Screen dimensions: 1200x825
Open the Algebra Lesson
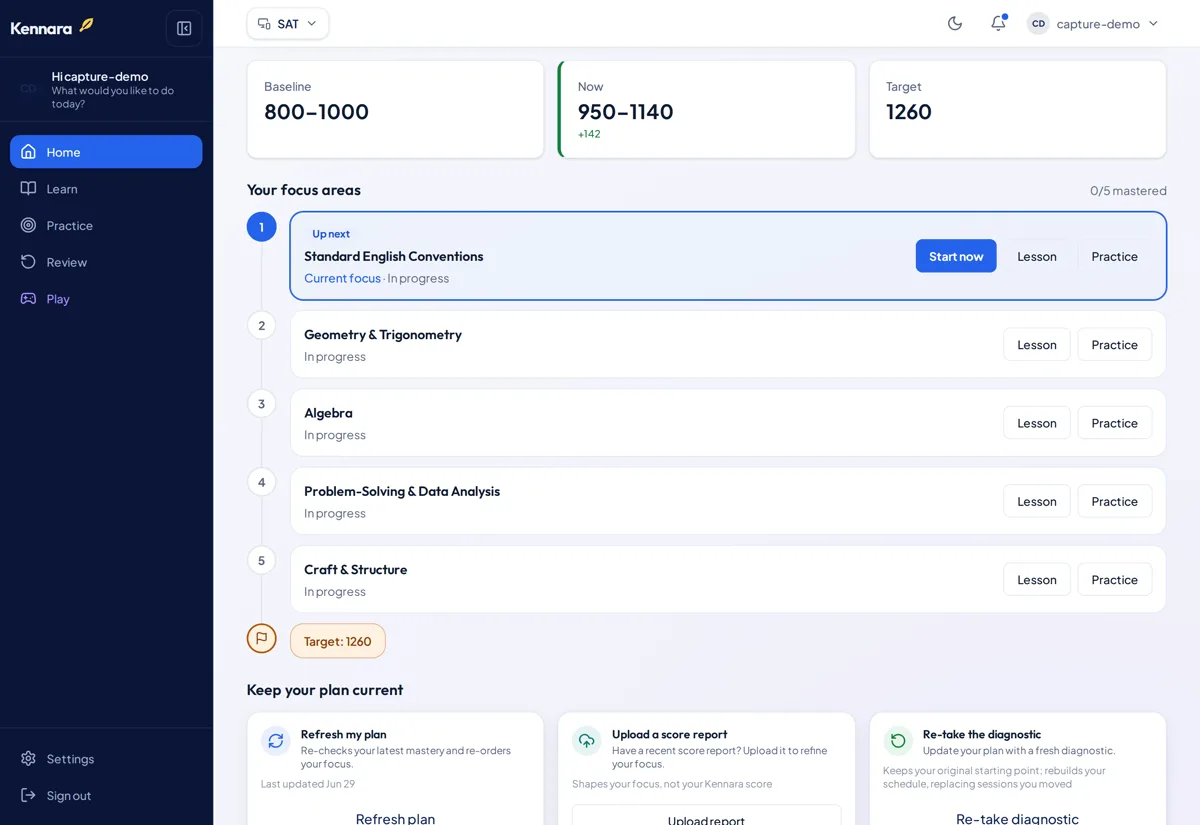1037,423
